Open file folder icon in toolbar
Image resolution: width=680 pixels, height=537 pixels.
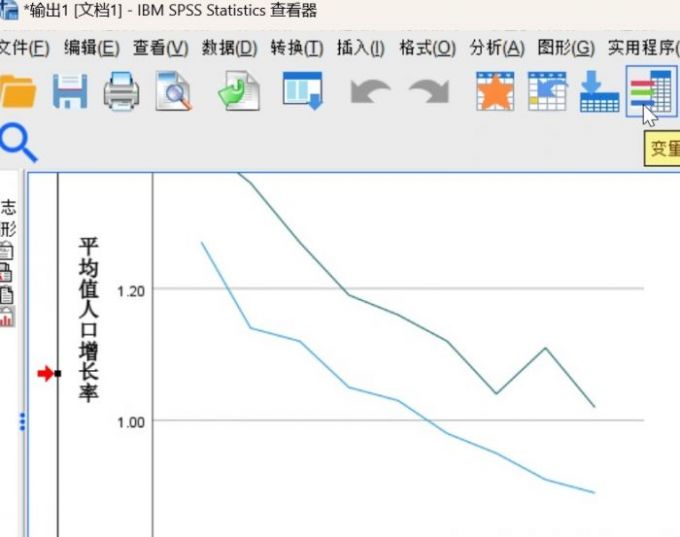[x=17, y=91]
